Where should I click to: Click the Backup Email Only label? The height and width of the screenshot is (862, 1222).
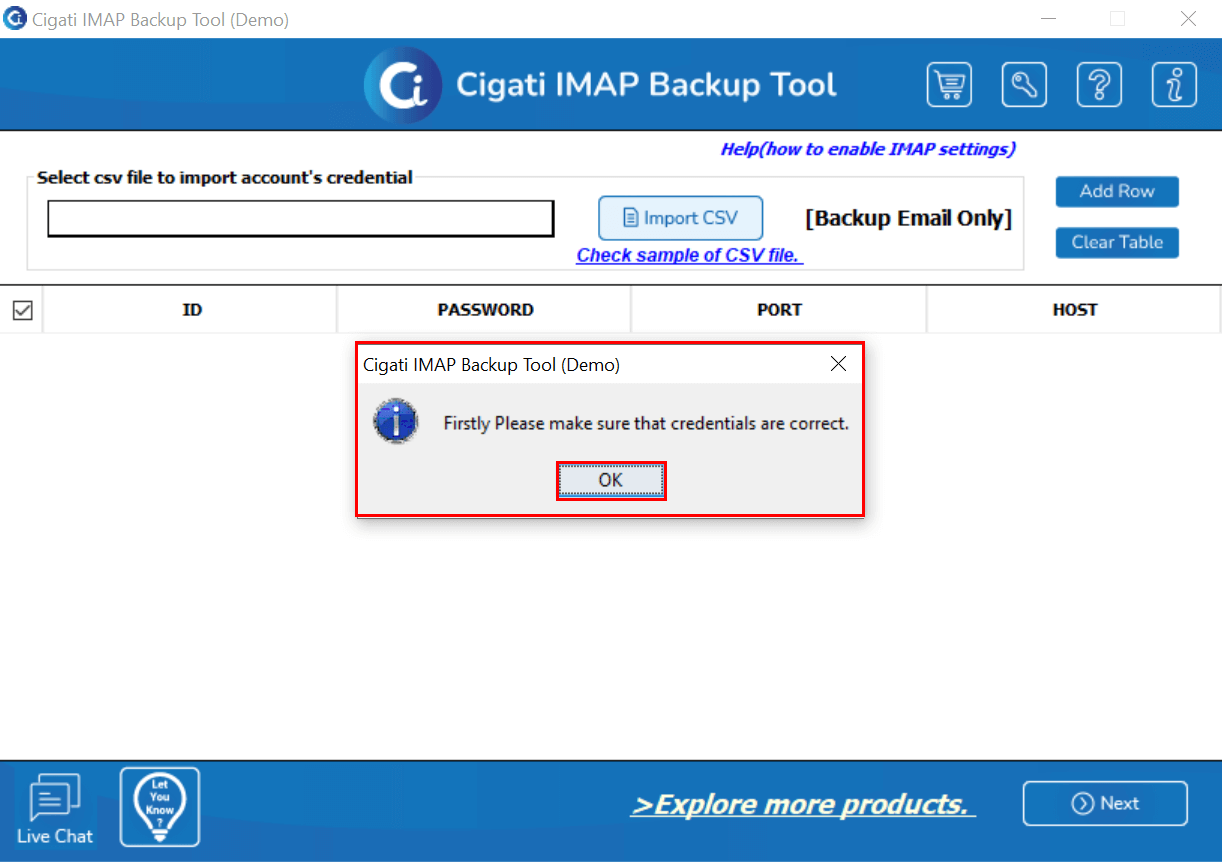[x=908, y=218]
